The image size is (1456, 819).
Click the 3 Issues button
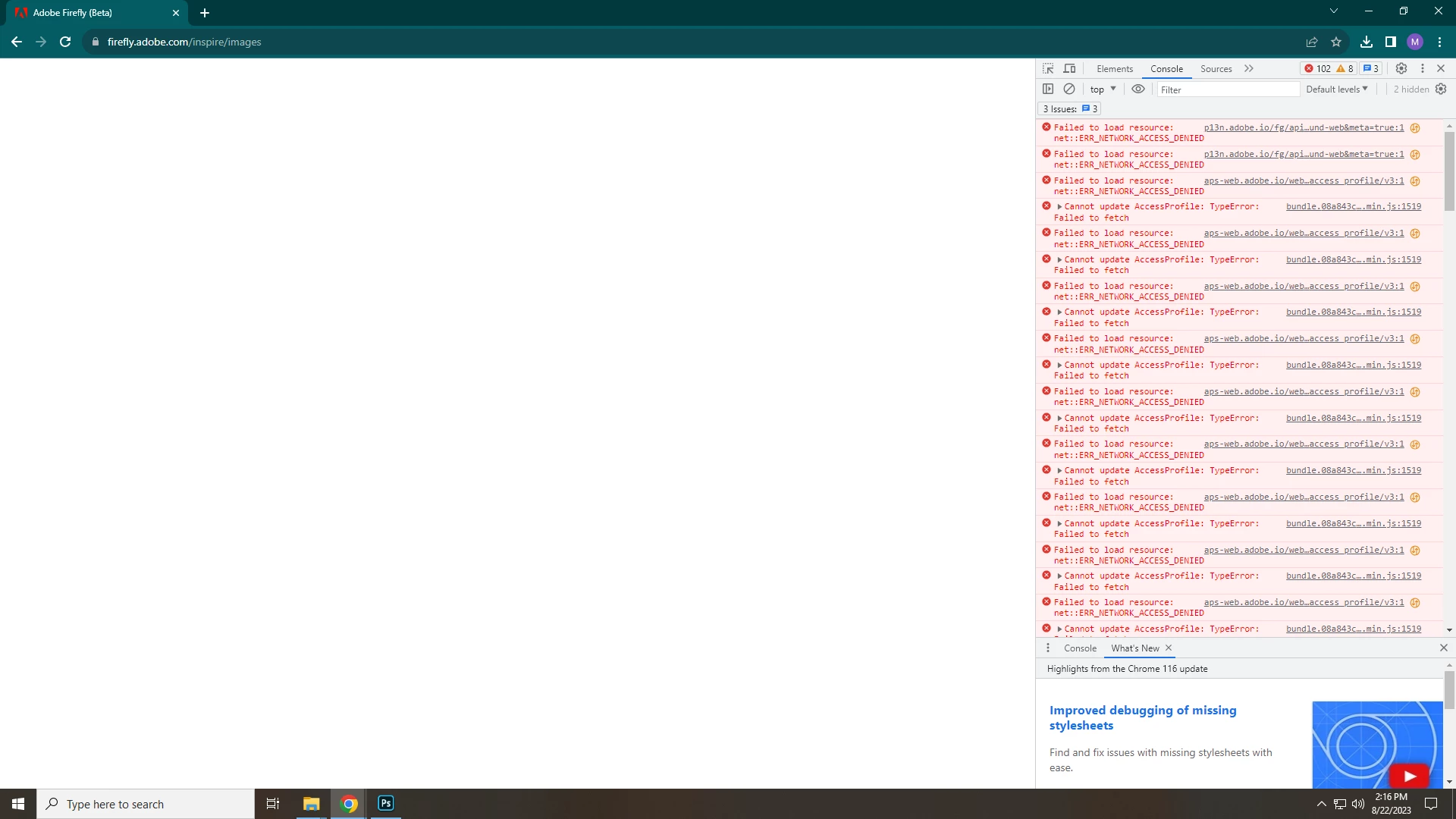[1069, 109]
